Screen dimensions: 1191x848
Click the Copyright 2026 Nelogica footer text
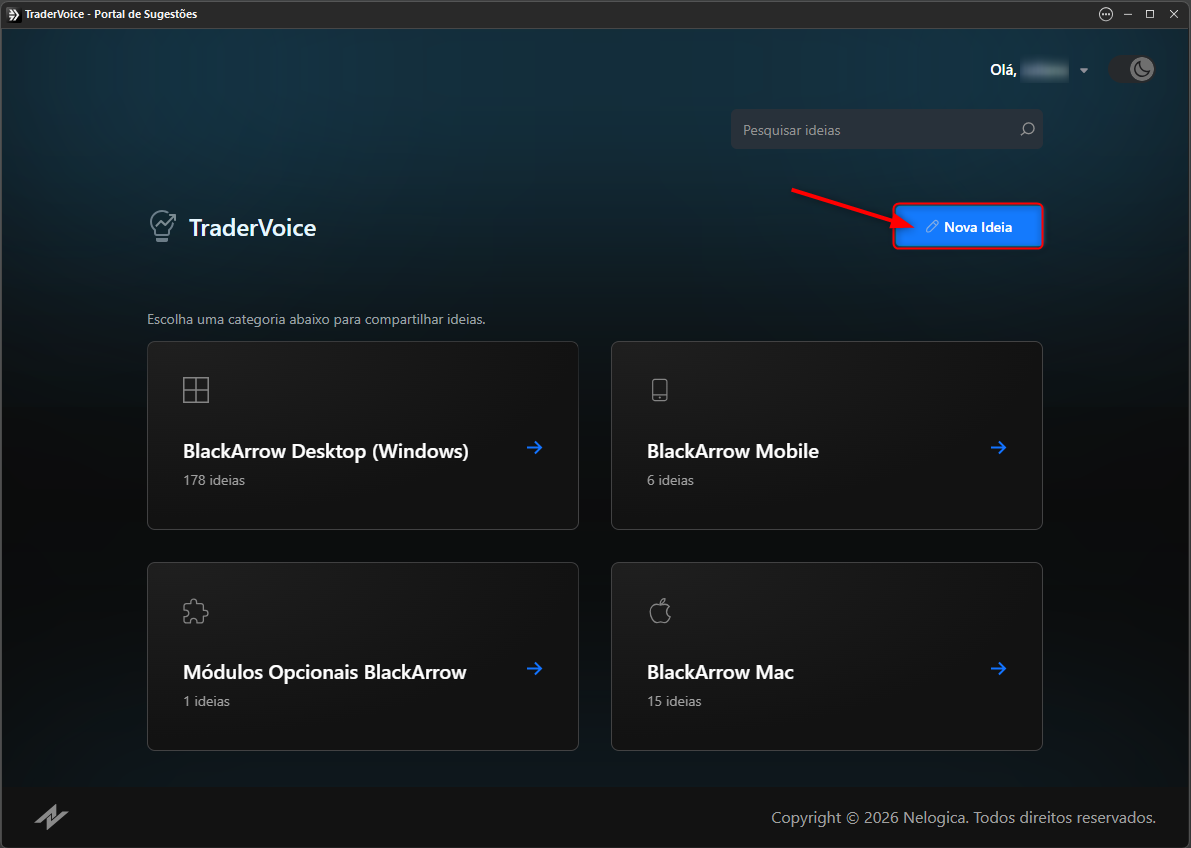[x=963, y=818]
